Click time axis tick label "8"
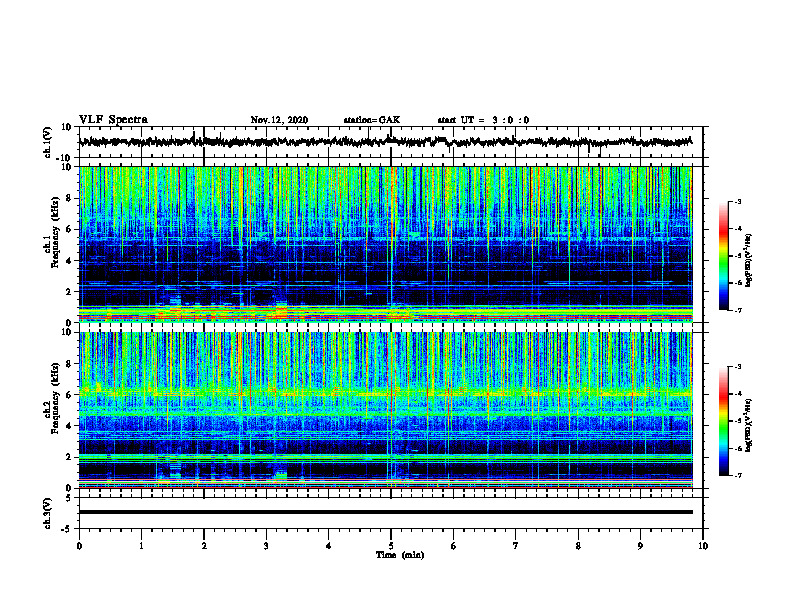This screenshot has width=792, height=612. coord(578,546)
